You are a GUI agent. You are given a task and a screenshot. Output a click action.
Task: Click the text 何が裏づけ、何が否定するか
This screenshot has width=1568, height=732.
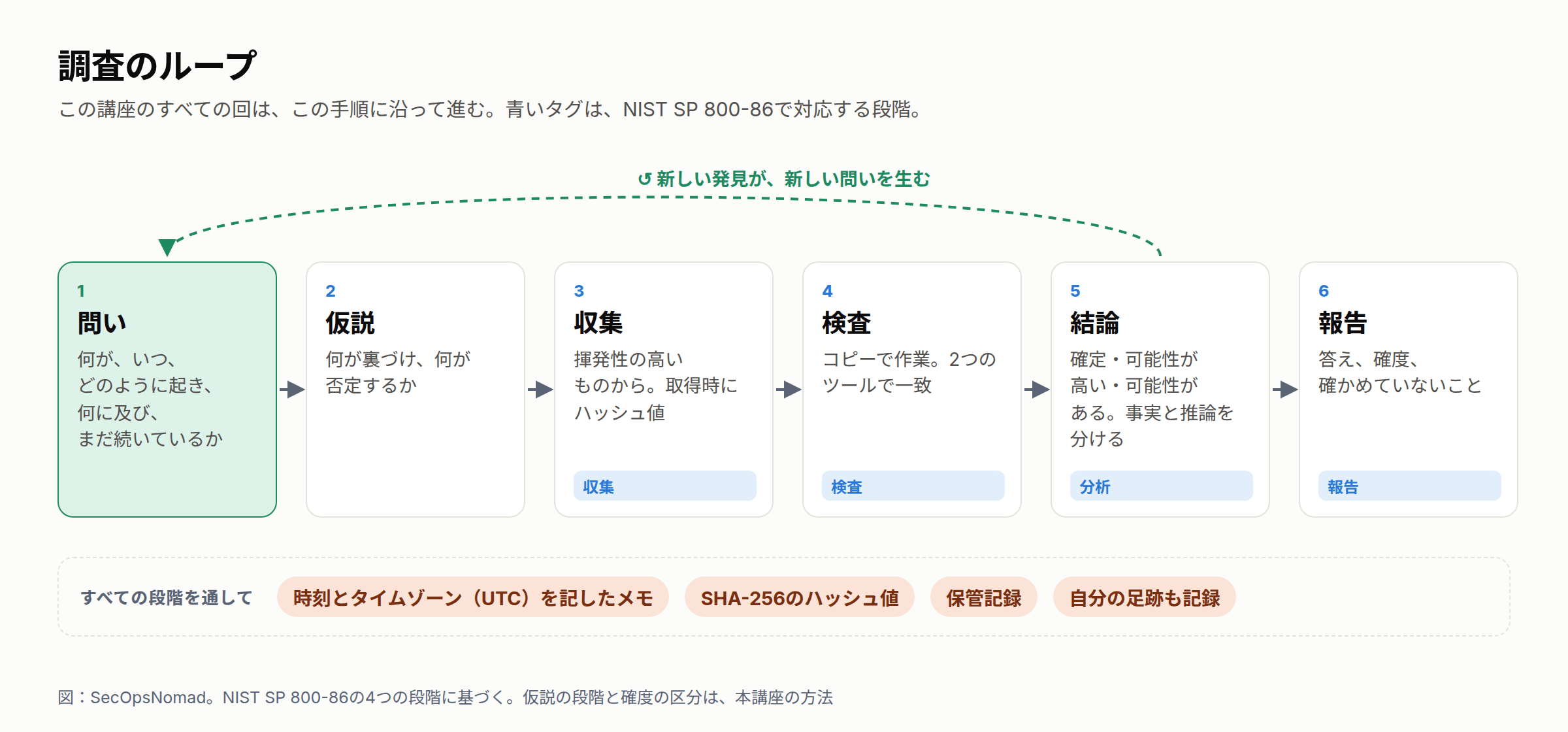click(398, 372)
